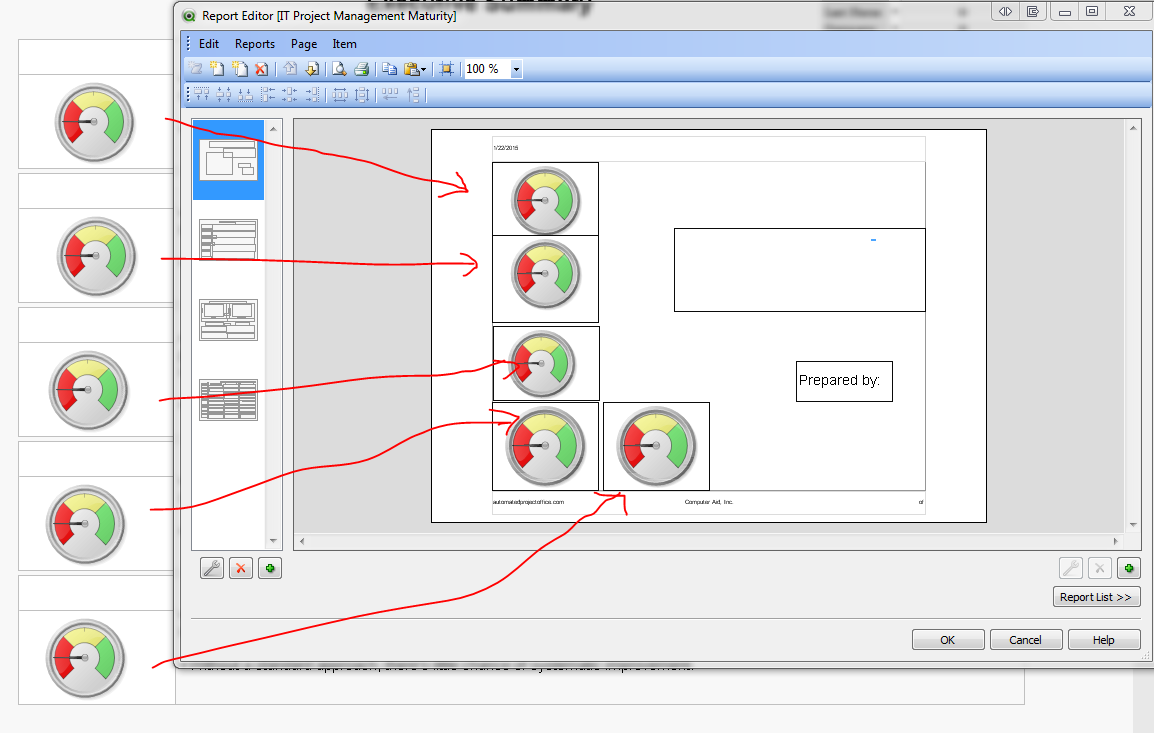Select the third page thumbnail in list

pyautogui.click(x=228, y=319)
